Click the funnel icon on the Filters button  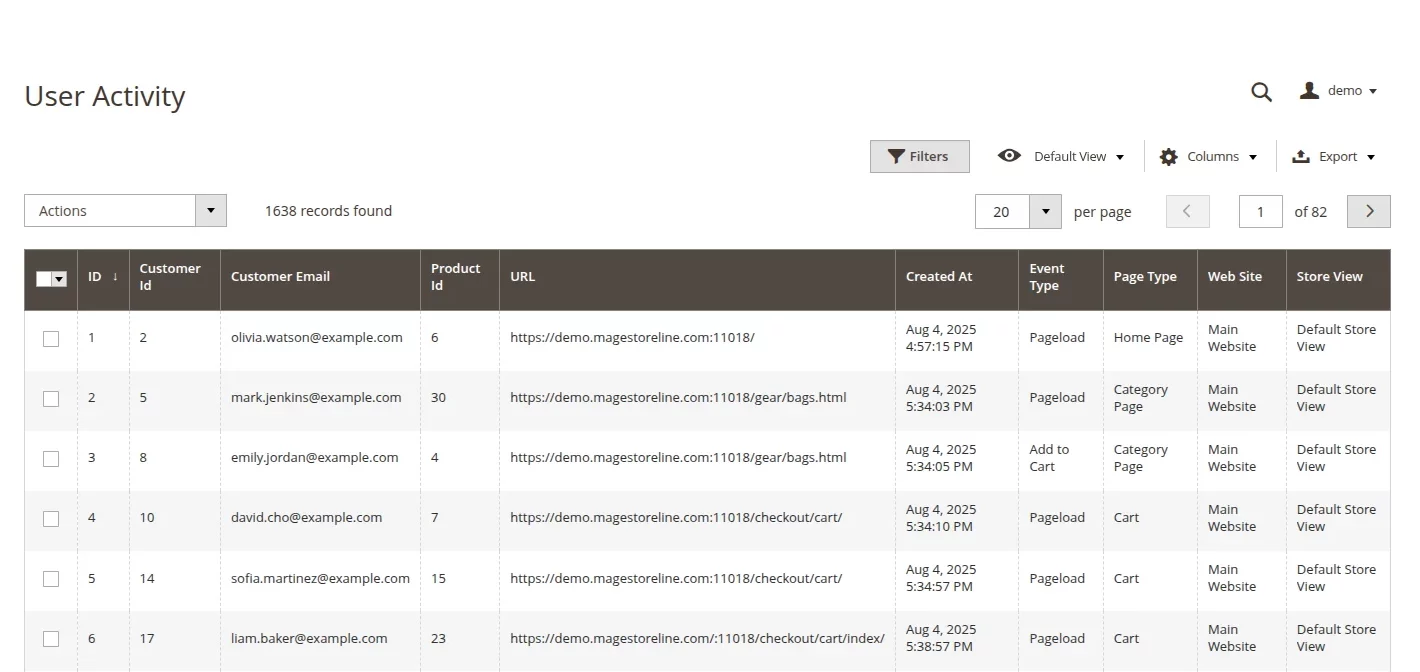(x=897, y=156)
